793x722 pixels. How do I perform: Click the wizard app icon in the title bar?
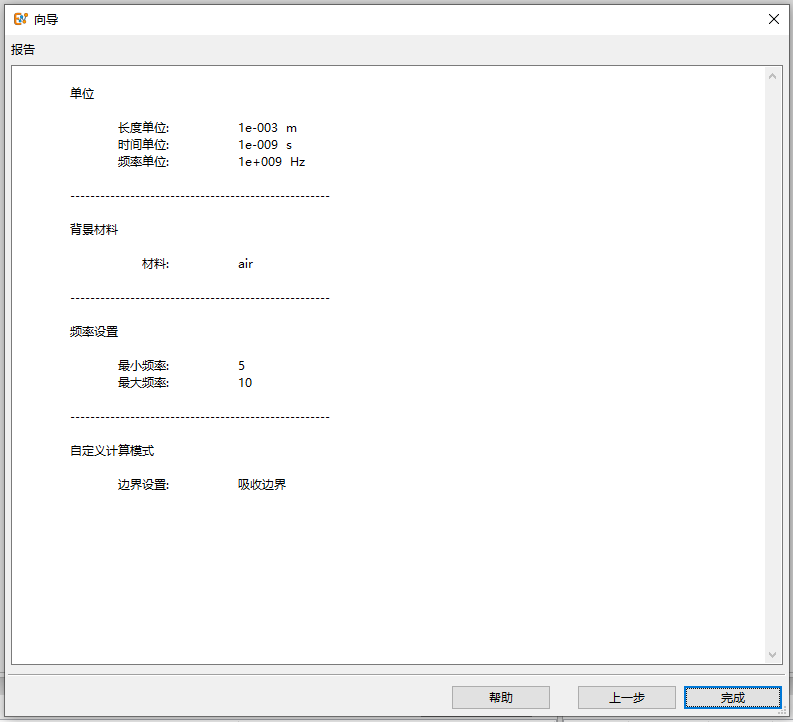point(20,19)
